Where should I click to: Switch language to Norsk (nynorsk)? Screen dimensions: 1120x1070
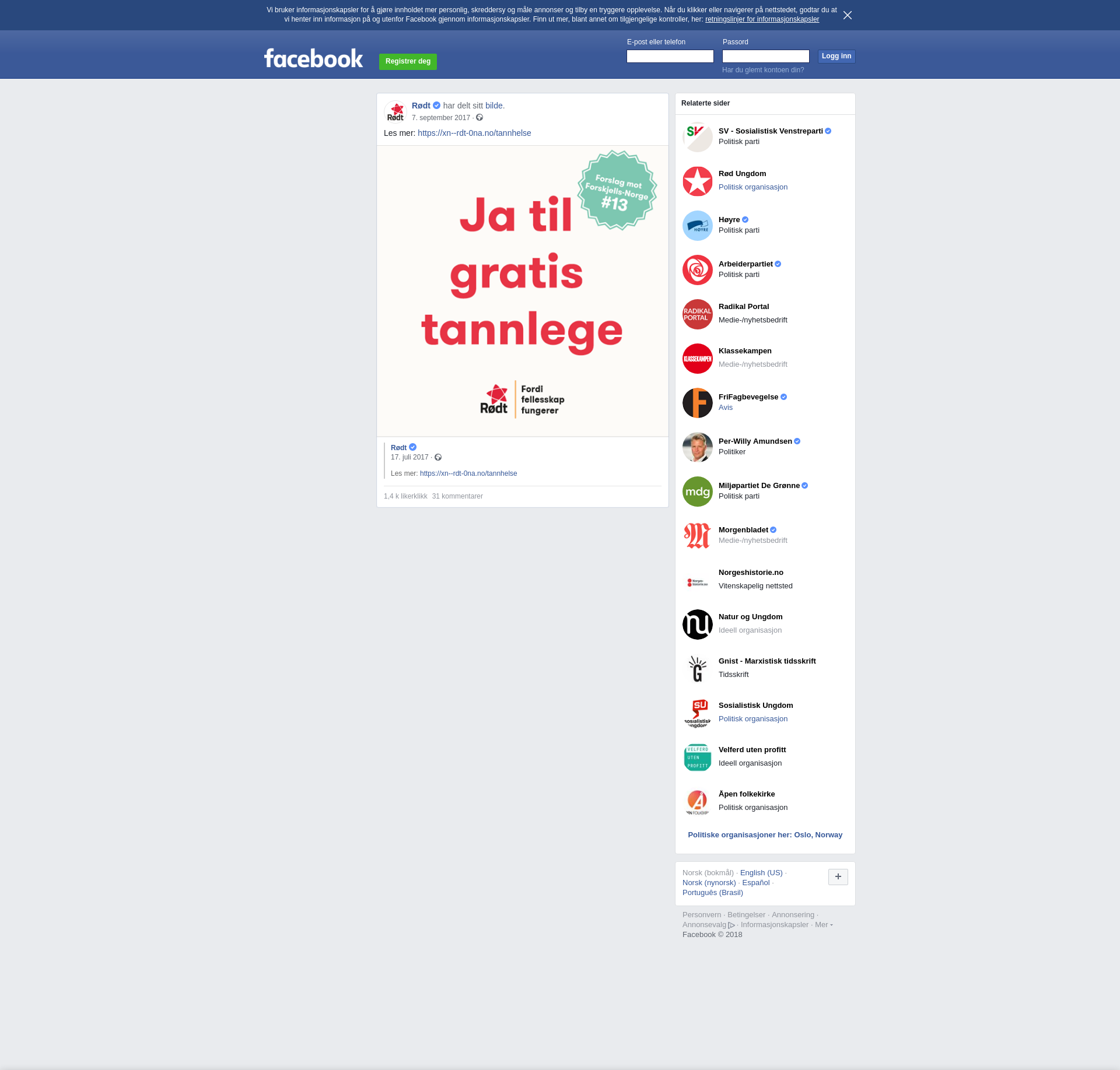click(x=709, y=883)
